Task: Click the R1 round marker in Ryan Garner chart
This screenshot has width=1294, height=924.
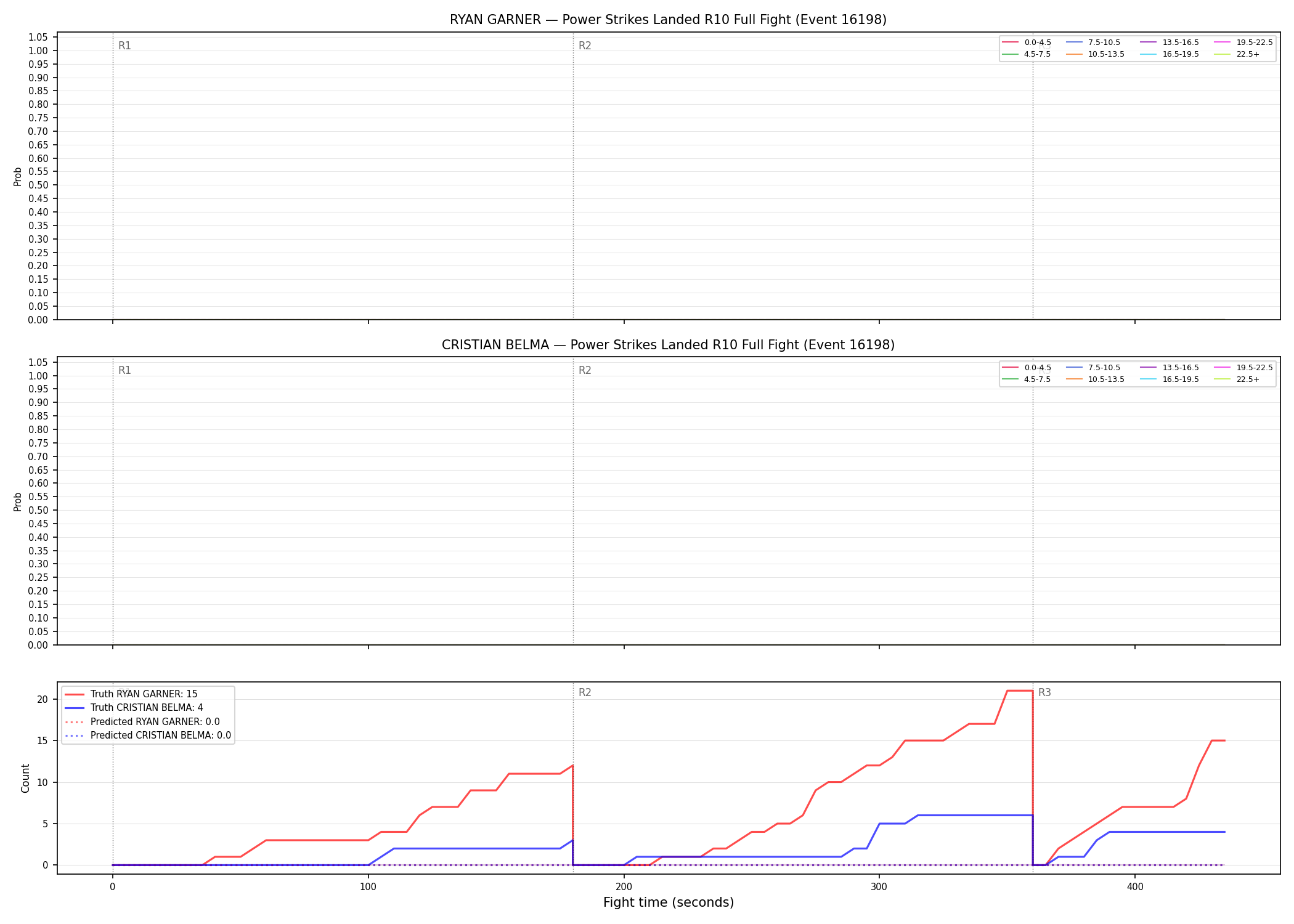Action: coord(124,46)
